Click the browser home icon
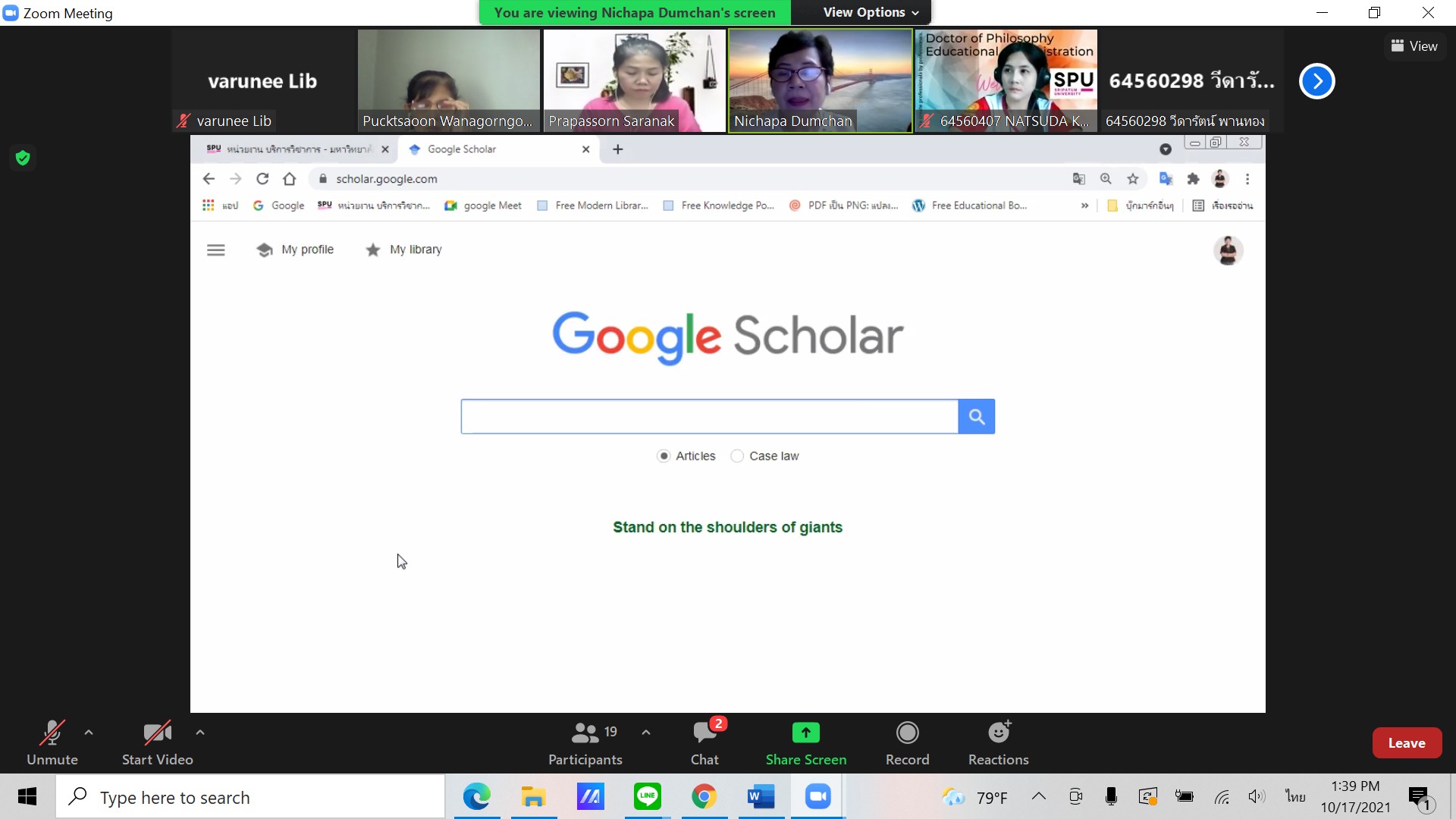Image resolution: width=1456 pixels, height=819 pixels. point(289,179)
